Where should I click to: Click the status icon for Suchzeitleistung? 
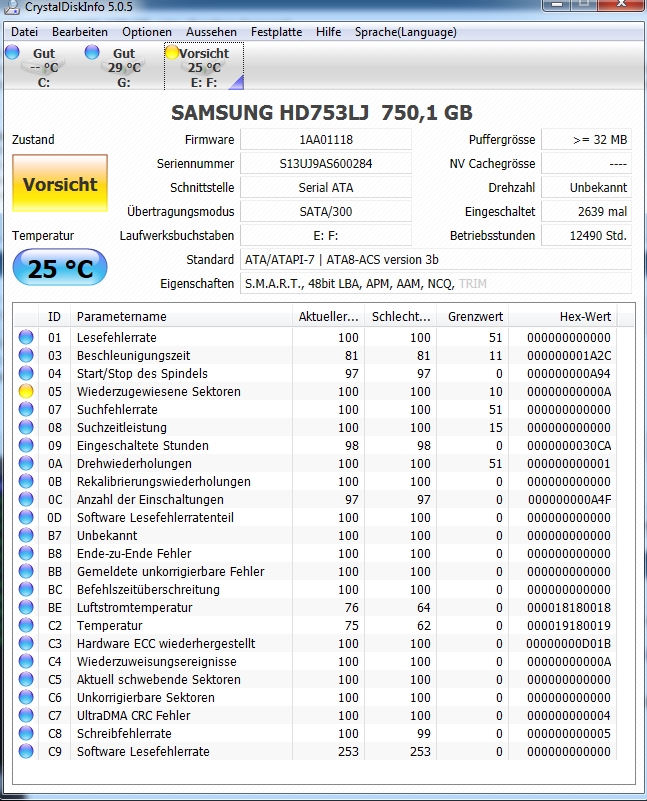(x=26, y=427)
